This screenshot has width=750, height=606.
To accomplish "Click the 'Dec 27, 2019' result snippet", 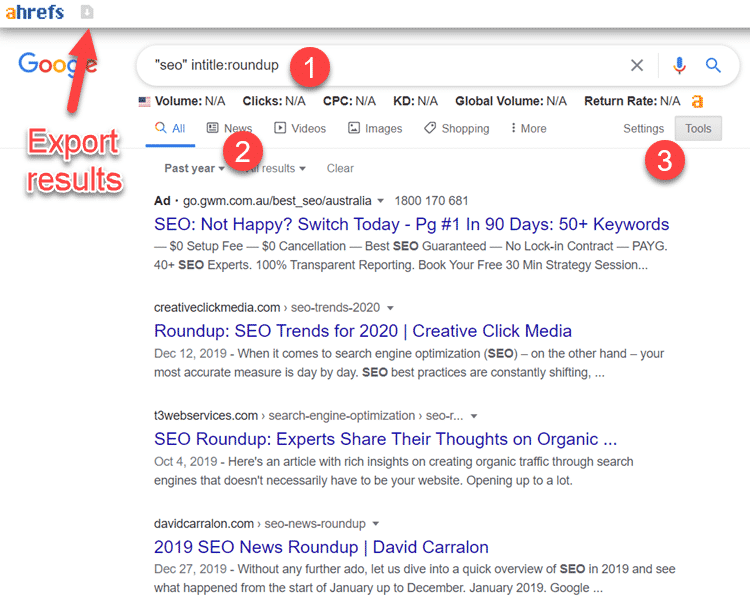I will pos(415,578).
